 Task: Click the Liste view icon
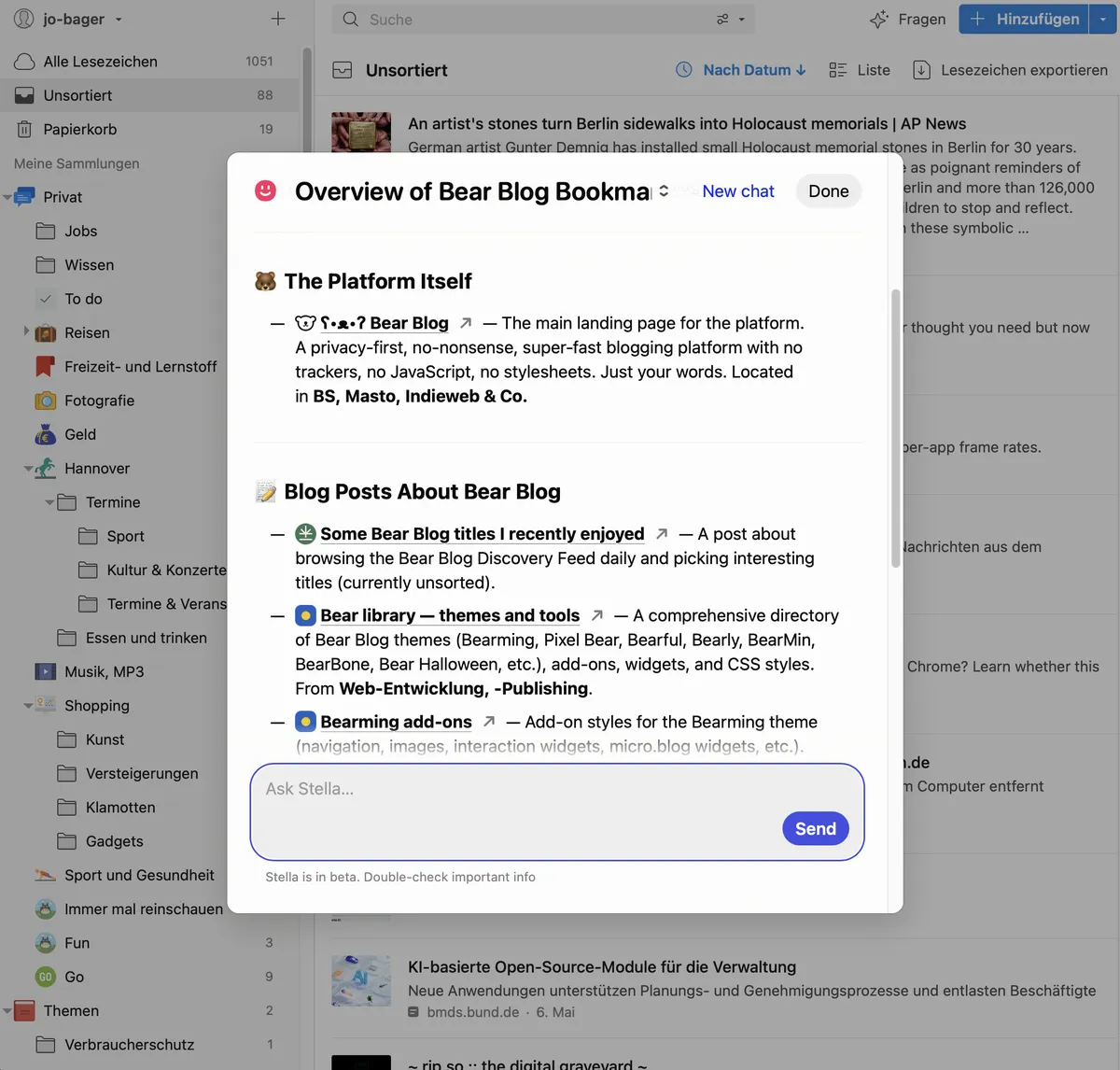tap(837, 70)
